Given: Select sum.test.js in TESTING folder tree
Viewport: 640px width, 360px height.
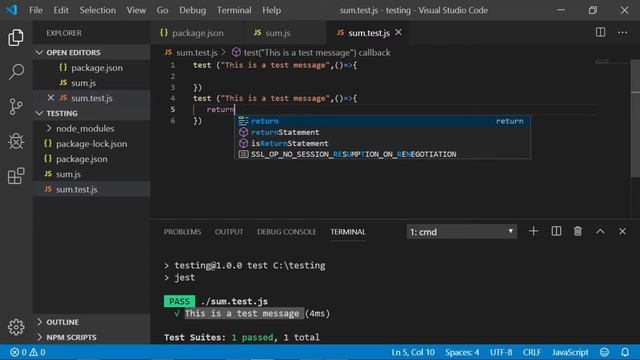Looking at the screenshot, I should pos(92,189).
